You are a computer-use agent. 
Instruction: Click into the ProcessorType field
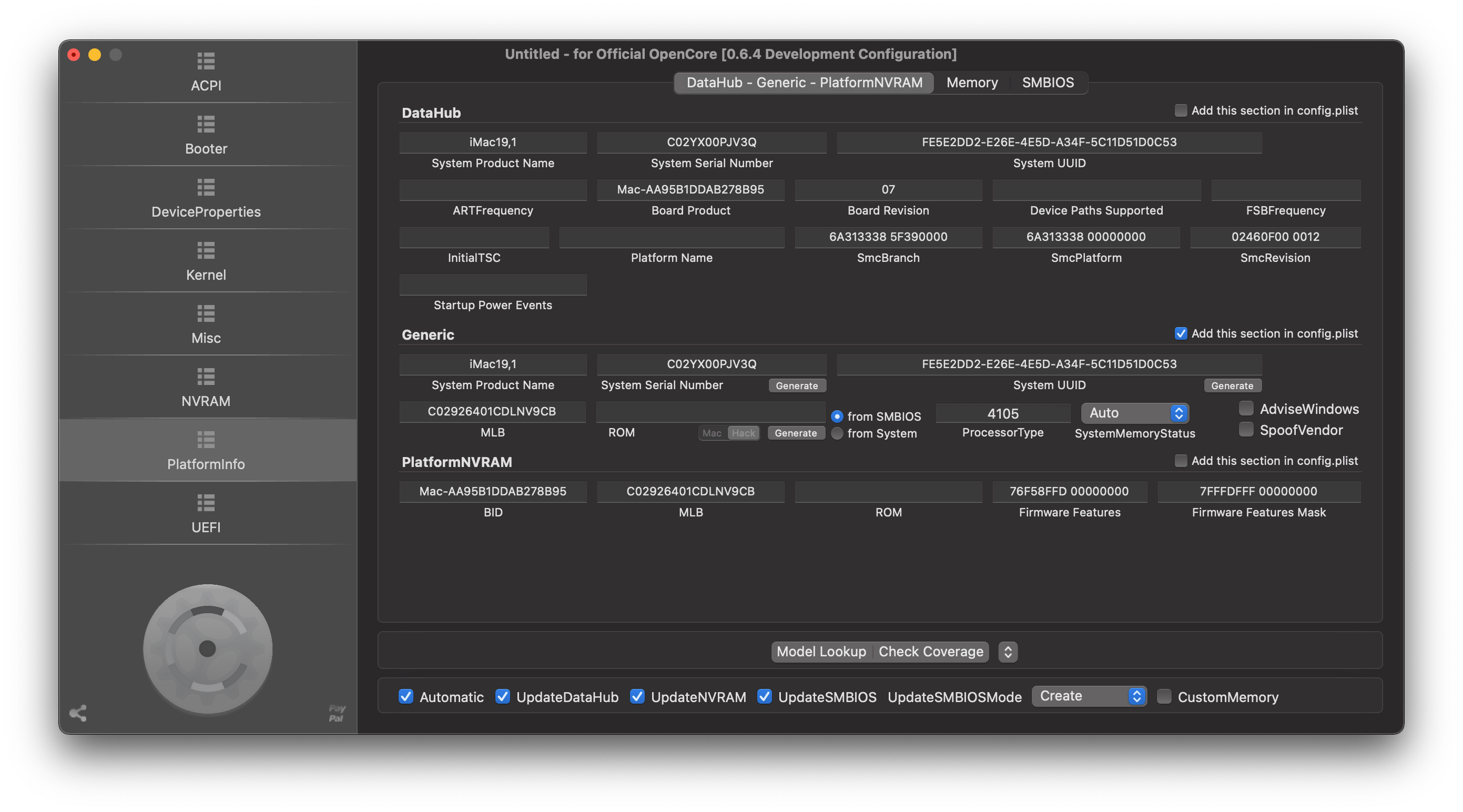(1002, 413)
